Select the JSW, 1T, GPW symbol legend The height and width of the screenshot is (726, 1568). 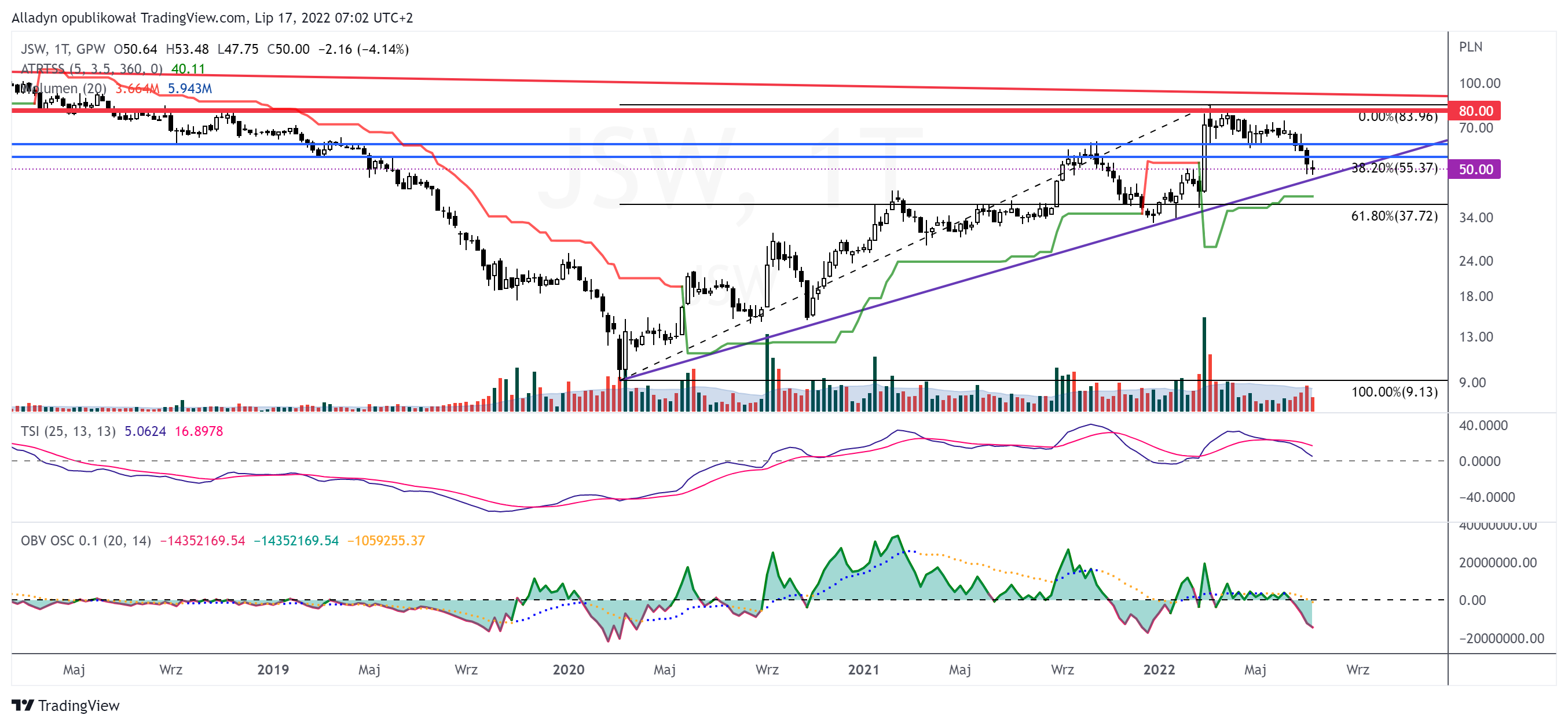[x=63, y=49]
